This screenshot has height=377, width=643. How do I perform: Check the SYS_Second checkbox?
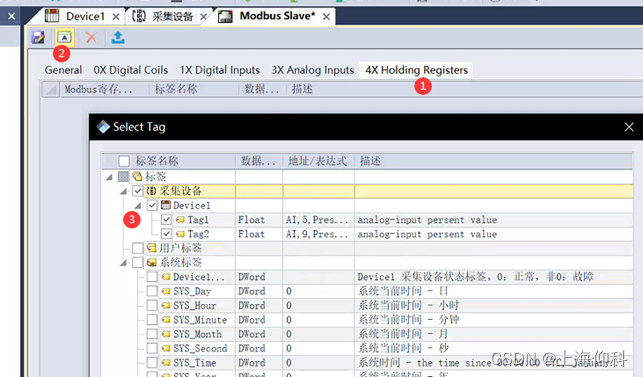pos(152,348)
